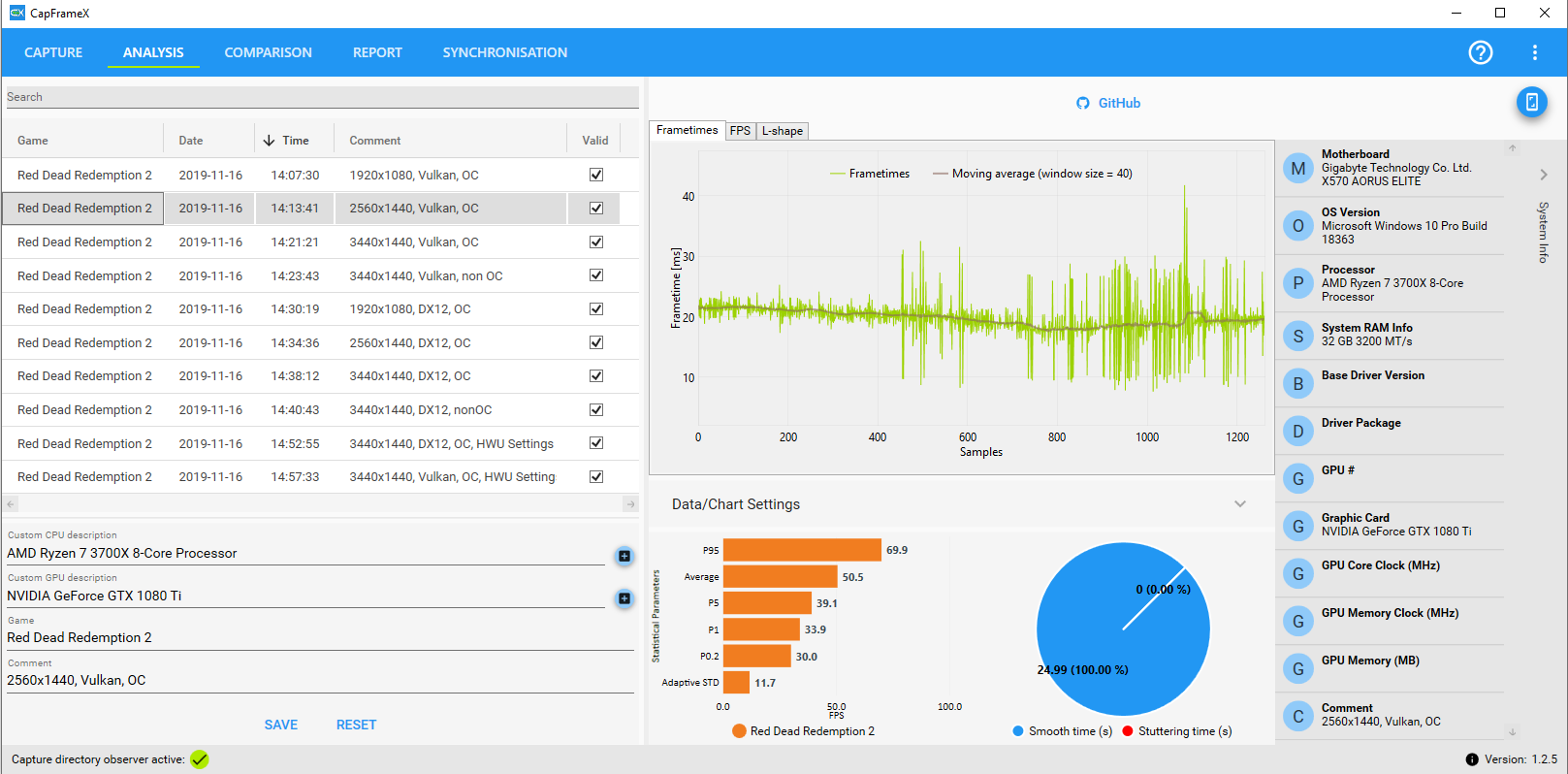Click the plus icon beside GPU description

click(x=624, y=598)
